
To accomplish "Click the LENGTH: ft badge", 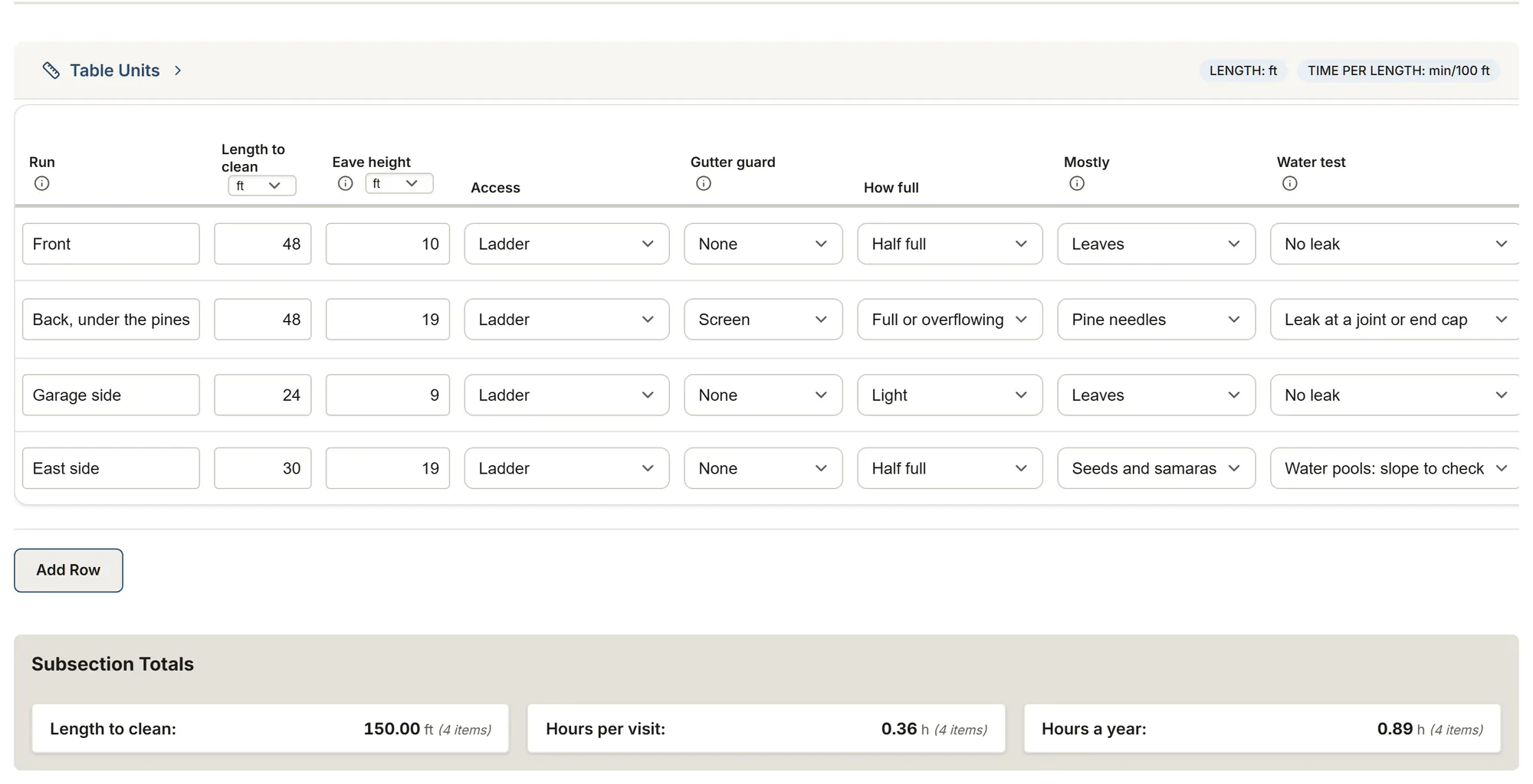I will tap(1243, 71).
